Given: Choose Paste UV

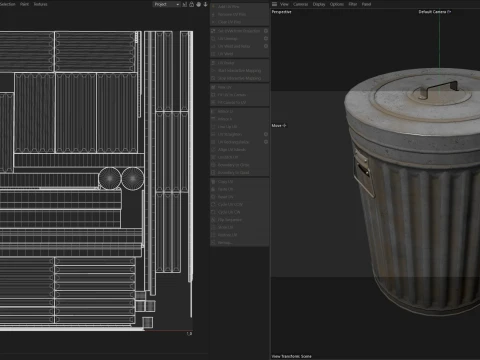Looking at the screenshot, I should 240,189.
